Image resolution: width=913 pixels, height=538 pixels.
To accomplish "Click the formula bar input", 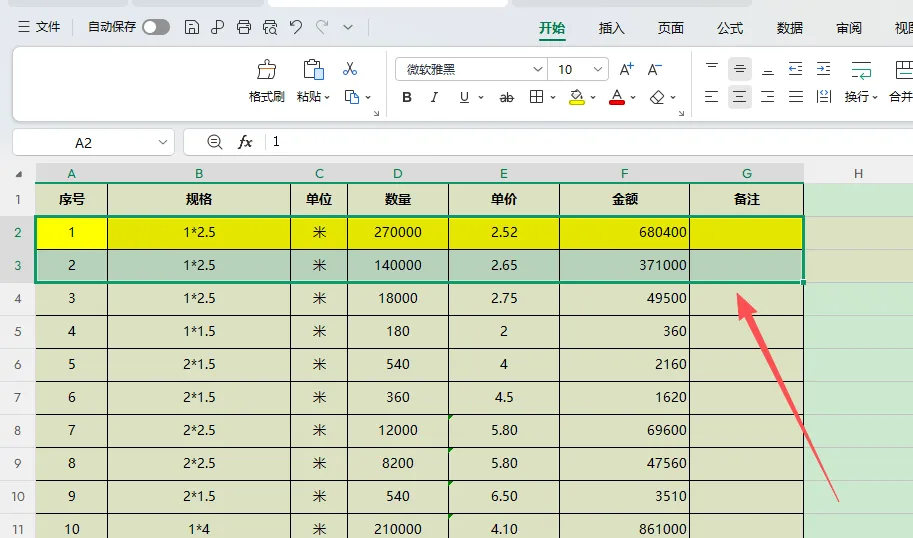I will point(590,142).
